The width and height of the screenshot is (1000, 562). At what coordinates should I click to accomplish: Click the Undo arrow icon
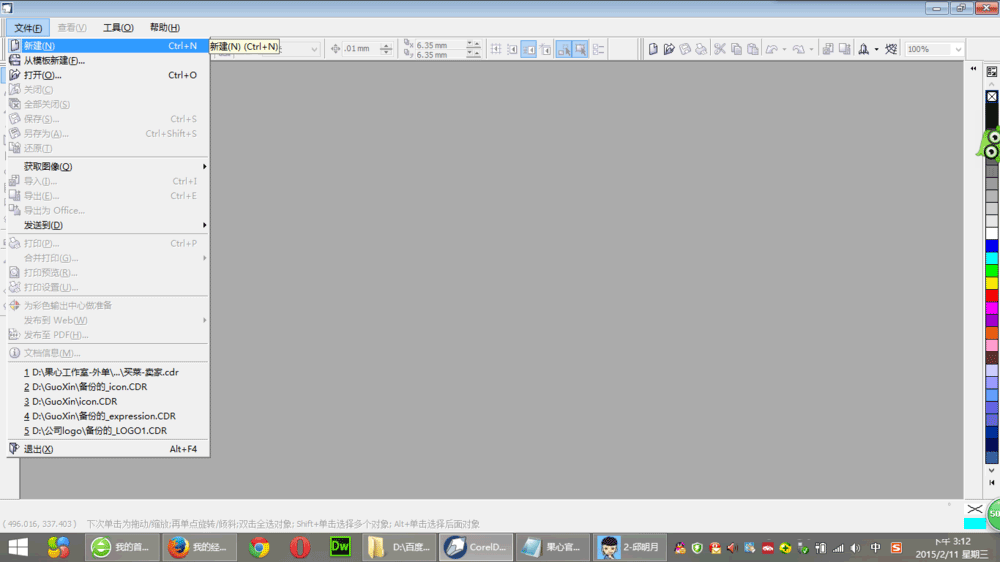(x=772, y=49)
